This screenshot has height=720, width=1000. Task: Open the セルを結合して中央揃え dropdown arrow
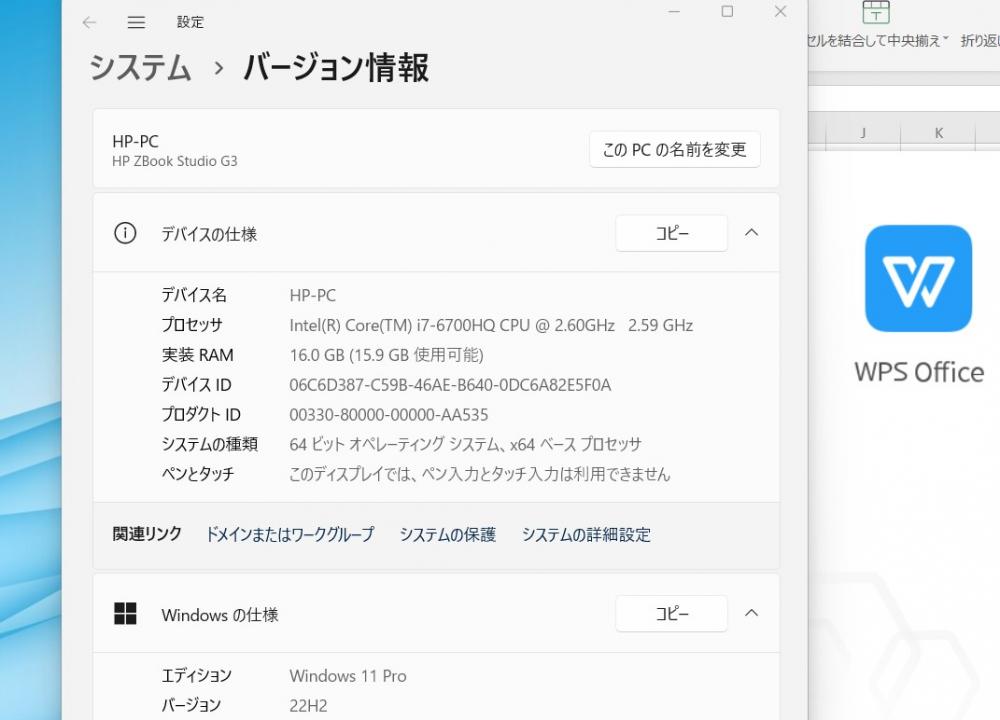946,40
